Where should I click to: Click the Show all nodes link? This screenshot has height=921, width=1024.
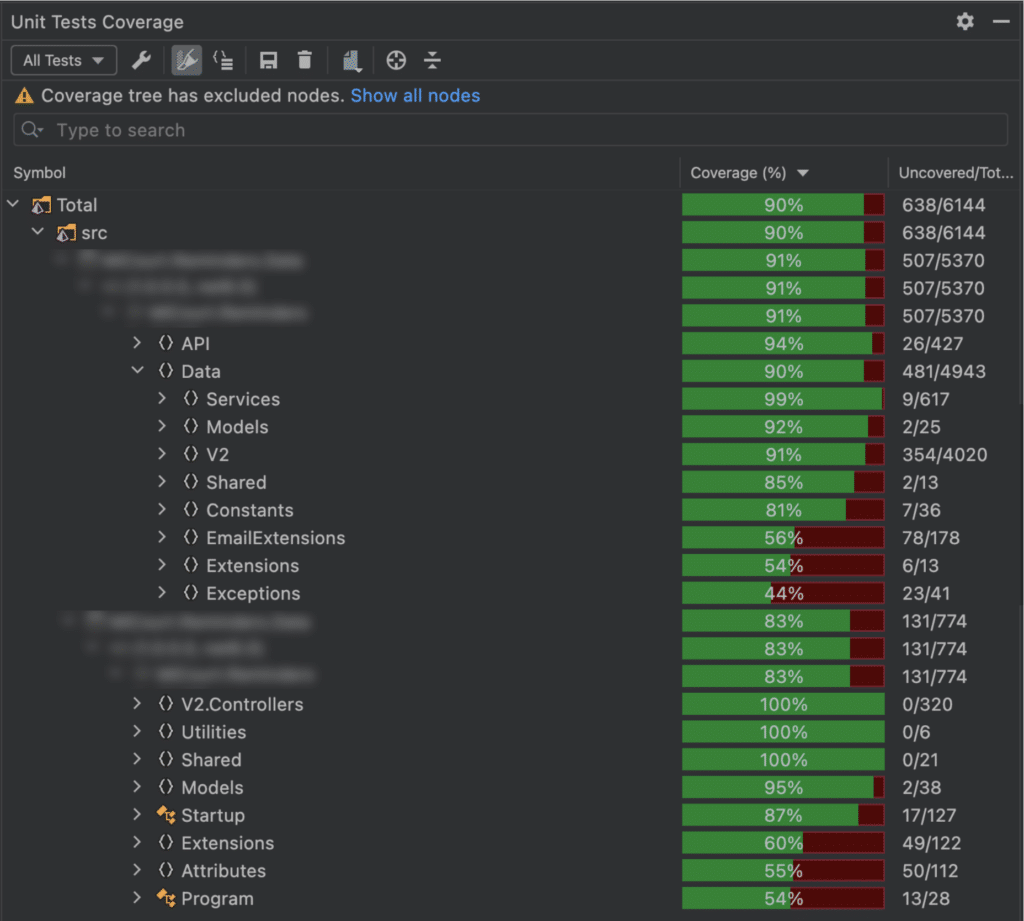pyautogui.click(x=415, y=95)
